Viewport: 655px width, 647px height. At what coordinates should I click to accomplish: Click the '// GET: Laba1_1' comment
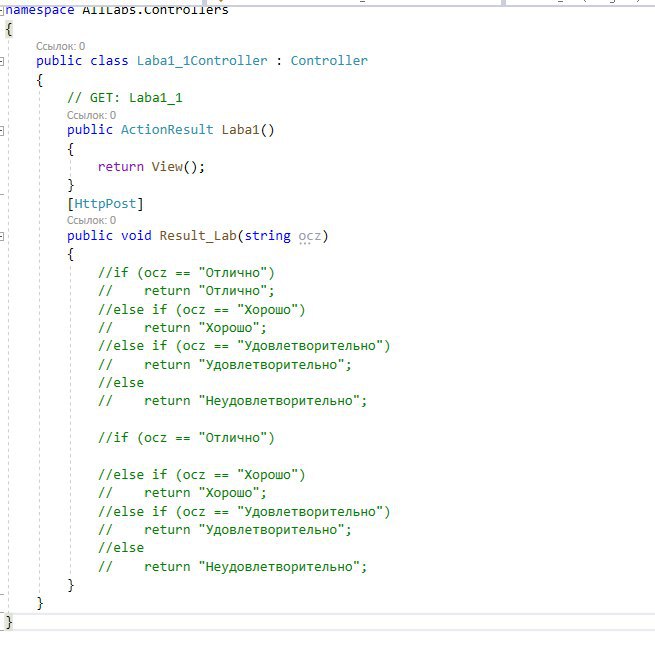click(x=124, y=98)
